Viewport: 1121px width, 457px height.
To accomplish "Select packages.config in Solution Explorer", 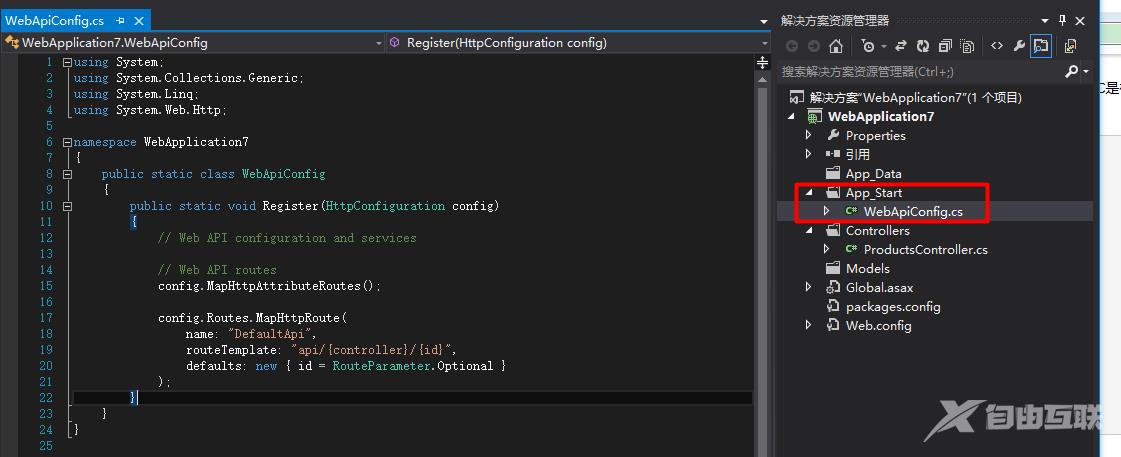I will tap(892, 307).
